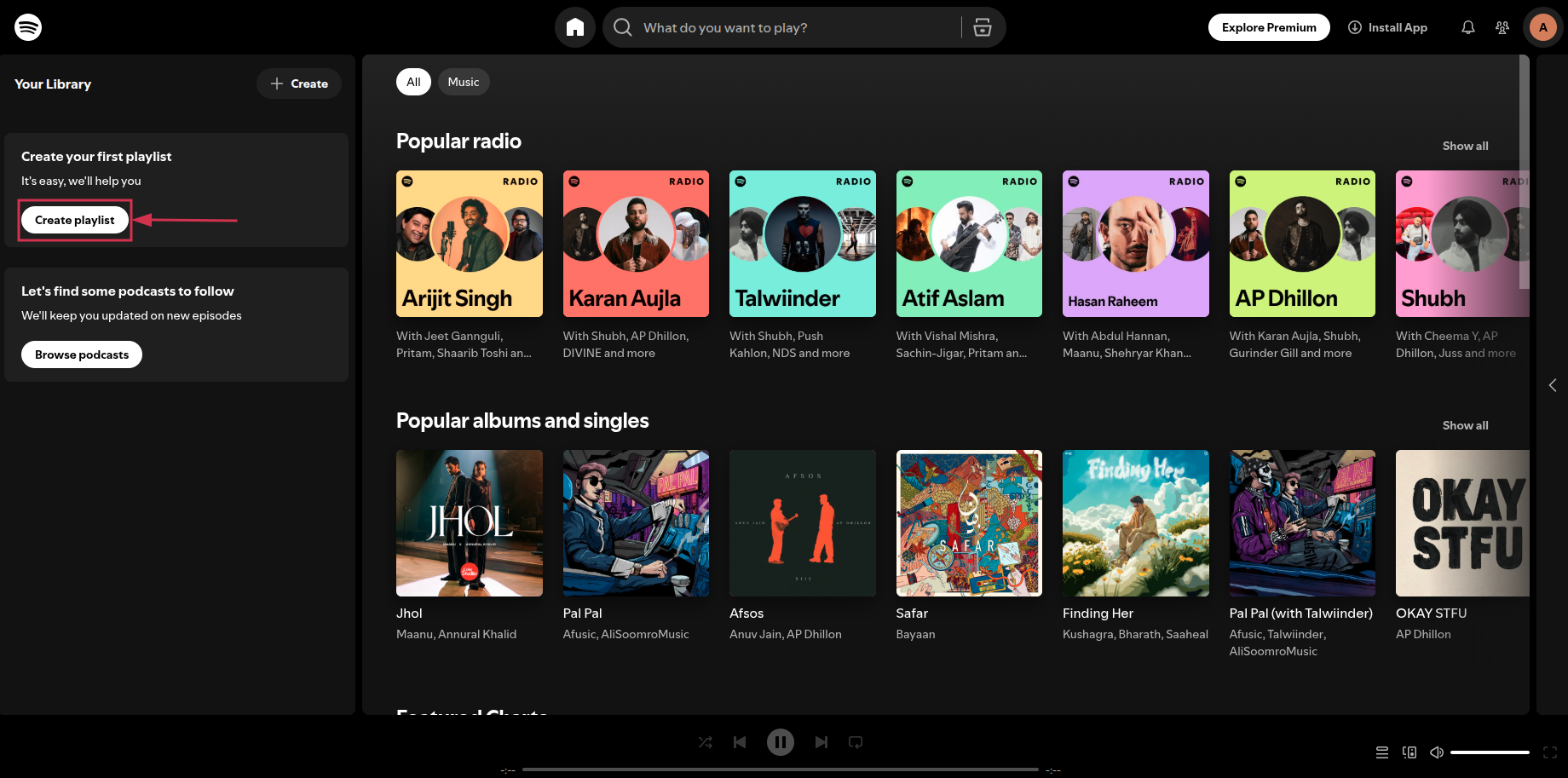The width and height of the screenshot is (1568, 778).
Task: Select the All filter chip
Action: tap(413, 82)
